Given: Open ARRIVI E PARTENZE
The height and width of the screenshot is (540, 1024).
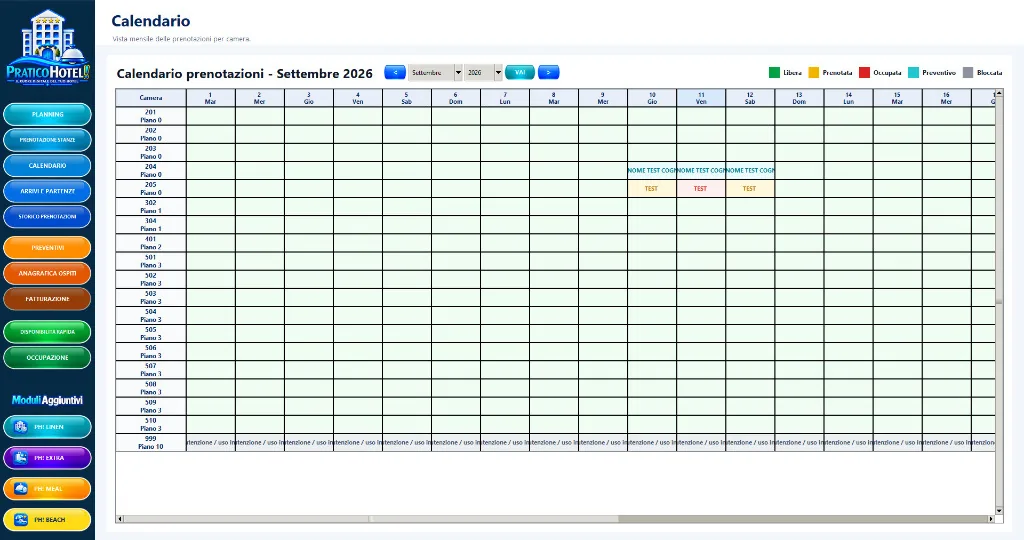Looking at the screenshot, I should (48, 191).
